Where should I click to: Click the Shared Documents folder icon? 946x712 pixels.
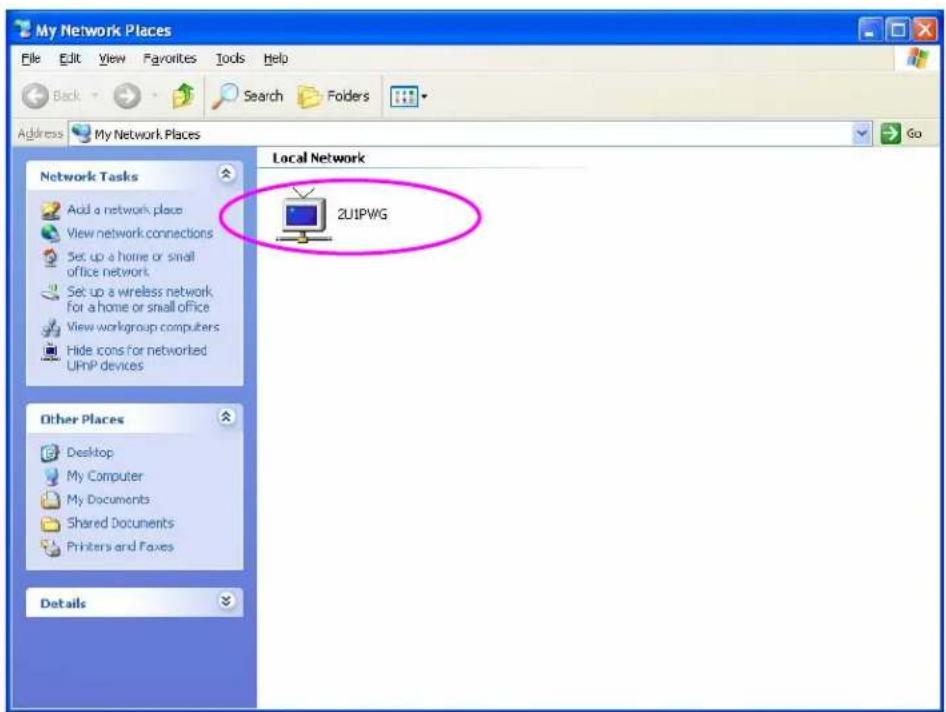click(51, 523)
